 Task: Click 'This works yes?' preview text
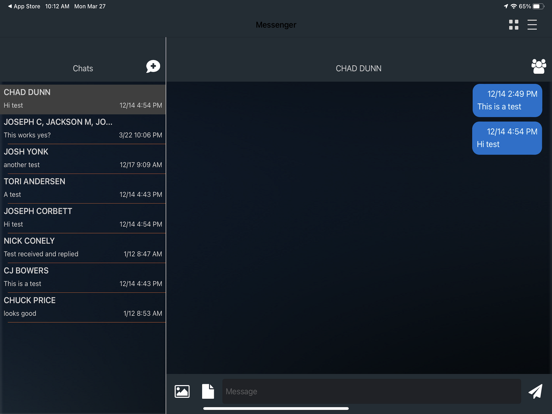(x=27, y=135)
